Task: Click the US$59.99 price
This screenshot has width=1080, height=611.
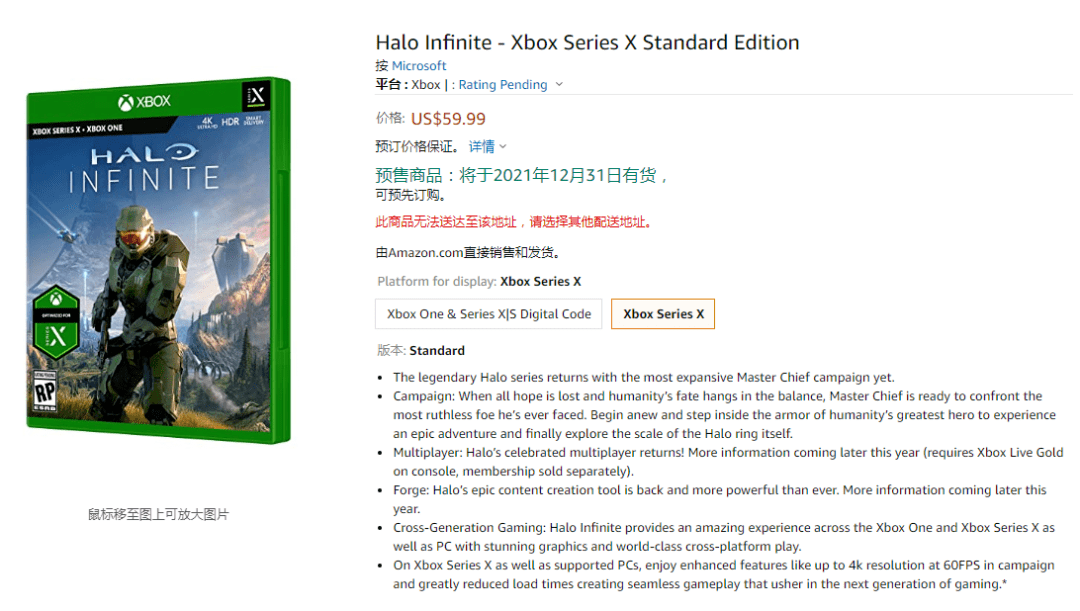Action: 448,119
